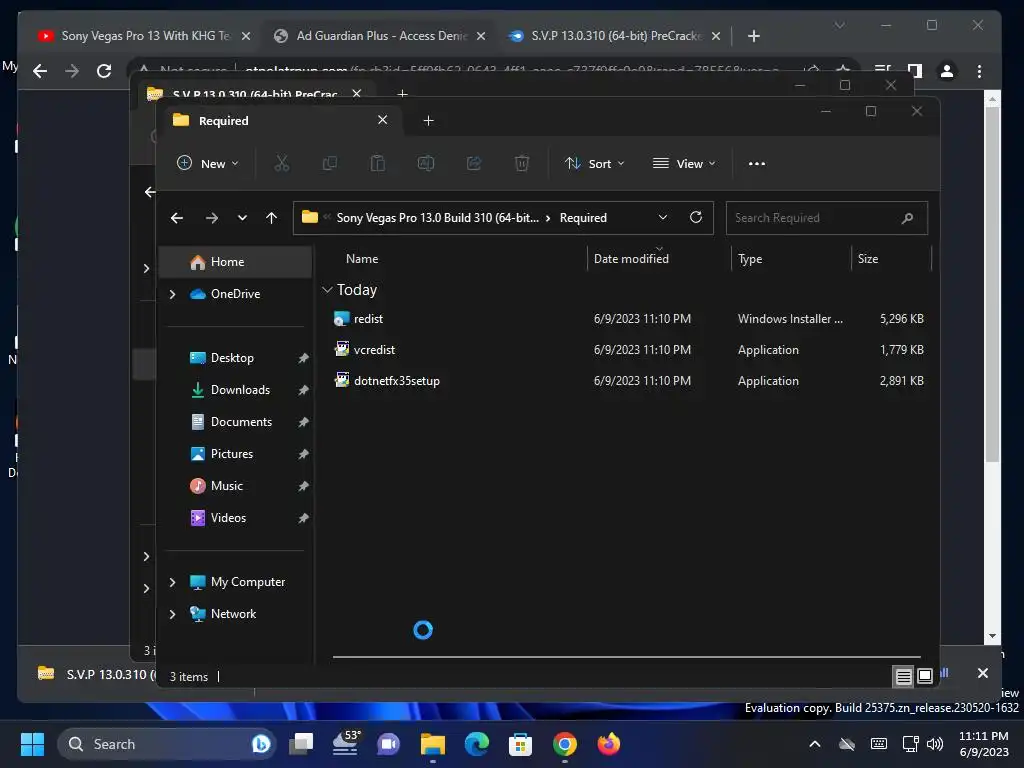Click the Search Required field
Viewport: 1024px width, 768px height.
coord(826,218)
